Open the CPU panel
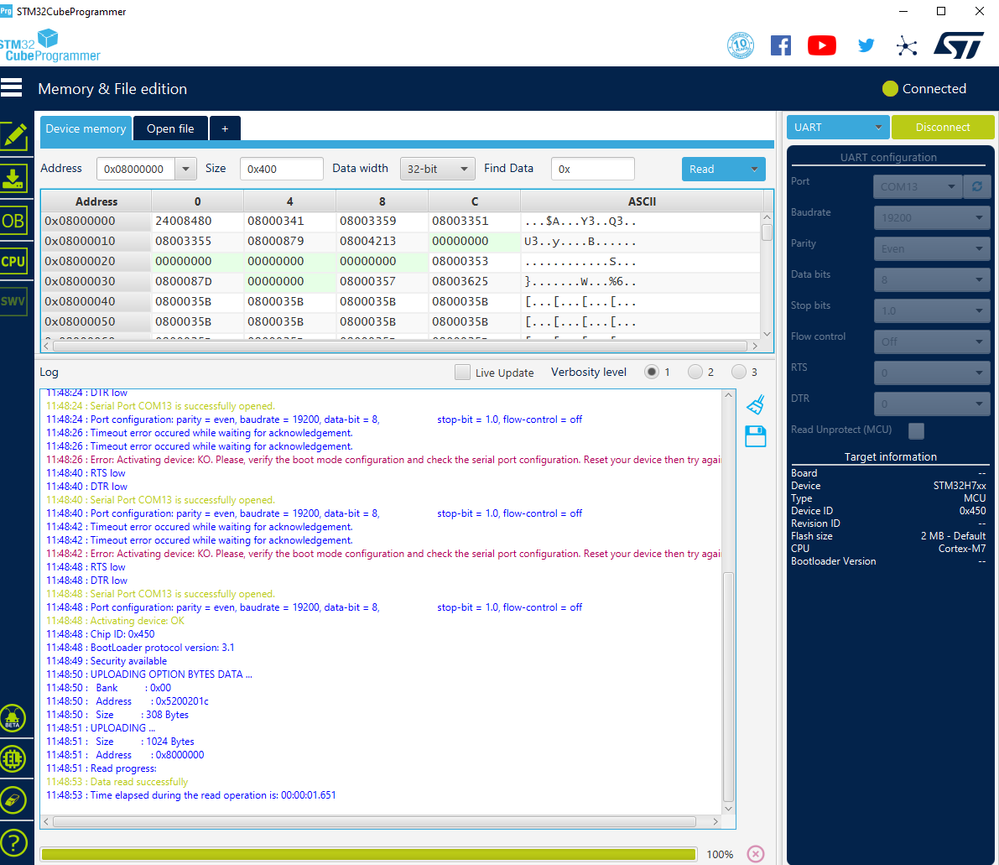Screen dimensions: 999x865 pos(14,261)
